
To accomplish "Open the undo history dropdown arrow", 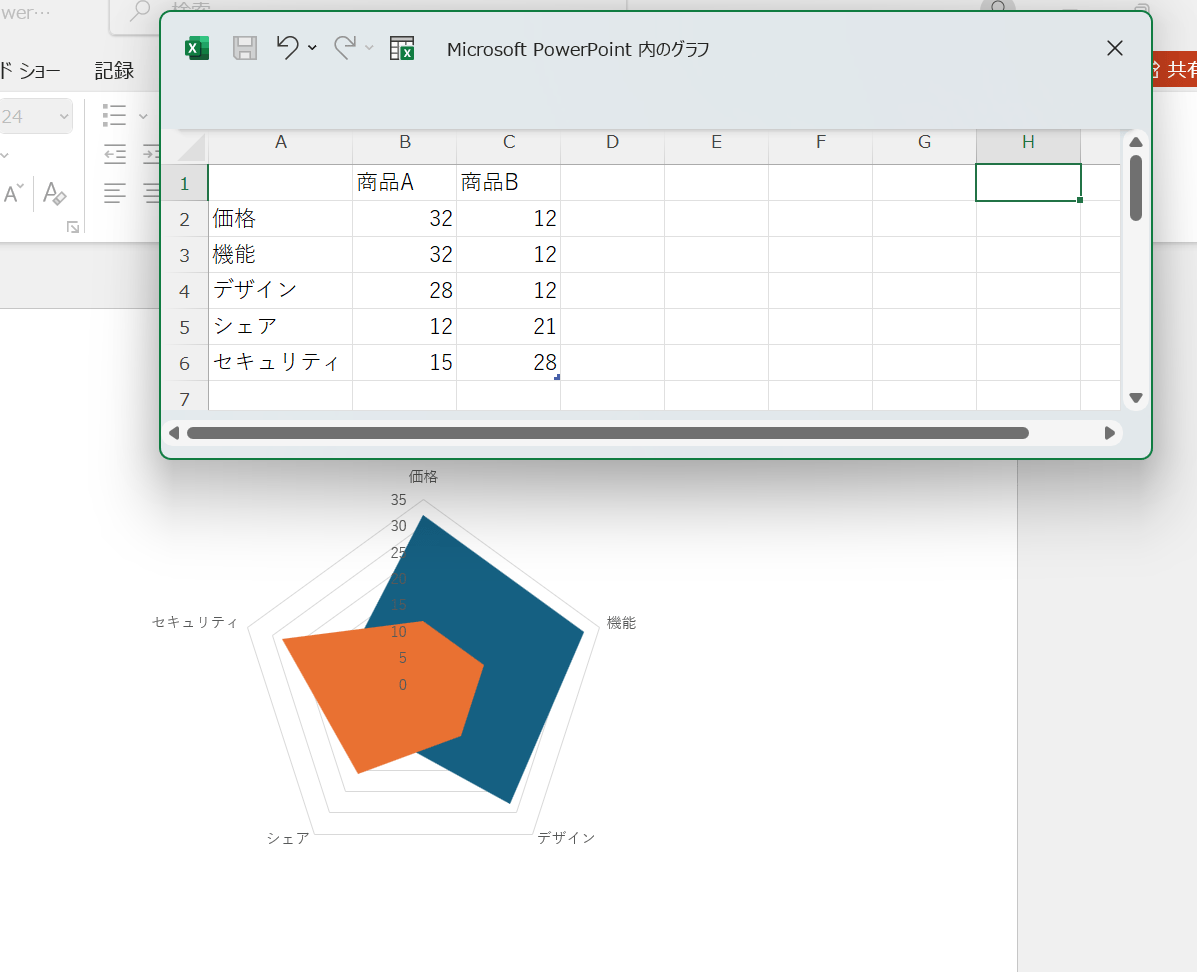I will pyautogui.click(x=312, y=48).
